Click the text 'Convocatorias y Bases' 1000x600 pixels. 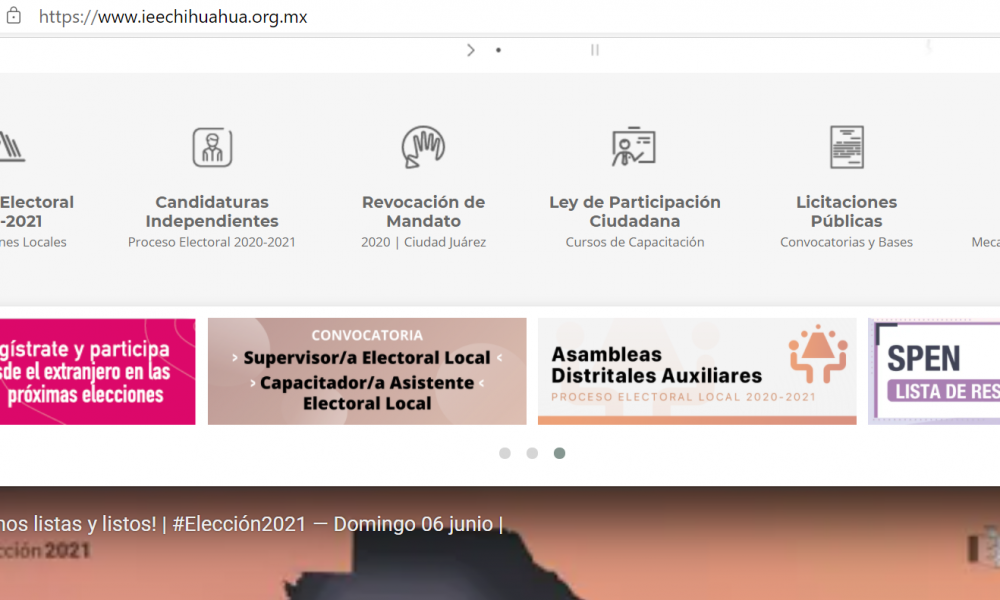pyautogui.click(x=846, y=242)
